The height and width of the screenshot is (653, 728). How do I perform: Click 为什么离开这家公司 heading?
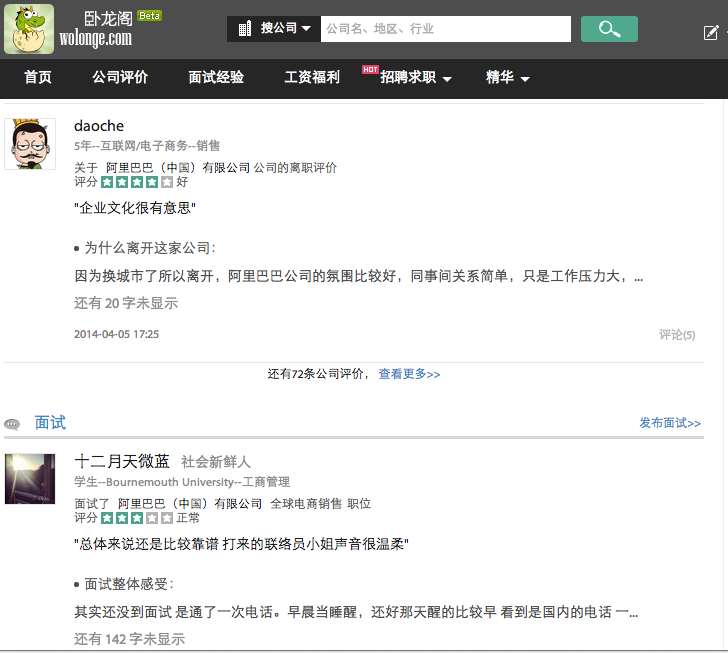pyautogui.click(x=150, y=248)
